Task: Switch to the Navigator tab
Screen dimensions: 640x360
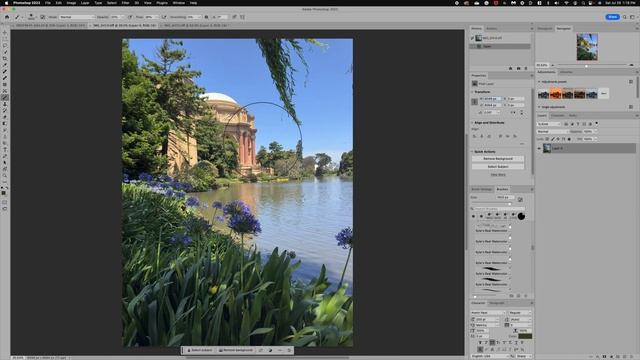Action: coord(564,29)
